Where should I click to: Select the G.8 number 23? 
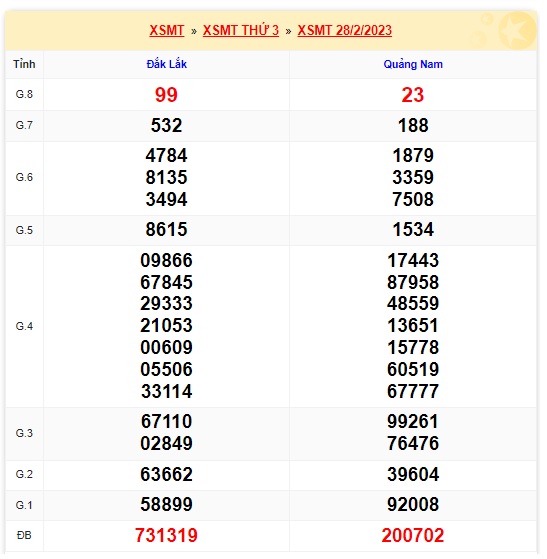pyautogui.click(x=413, y=95)
